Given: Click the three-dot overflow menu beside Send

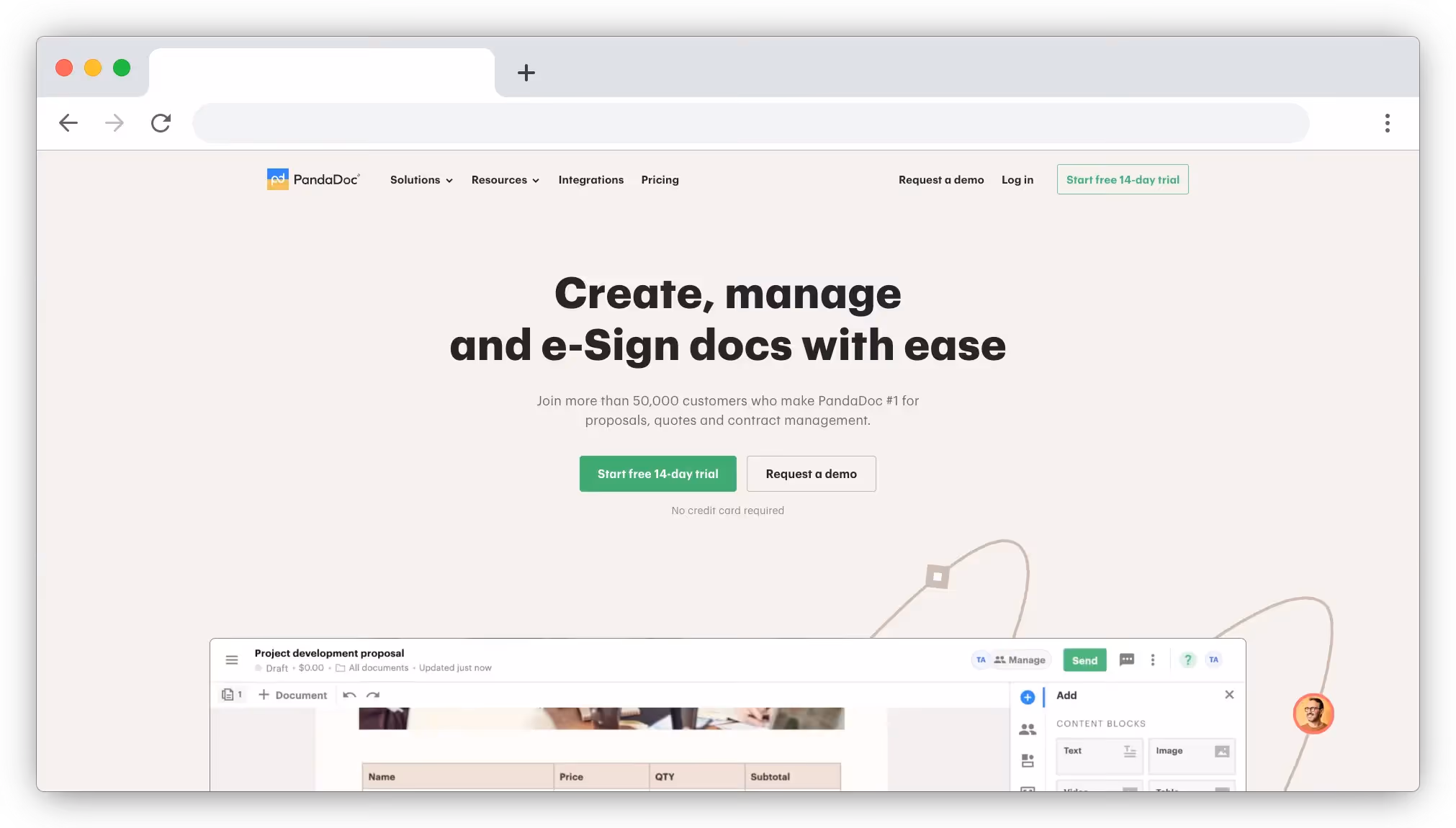Looking at the screenshot, I should click(1154, 660).
